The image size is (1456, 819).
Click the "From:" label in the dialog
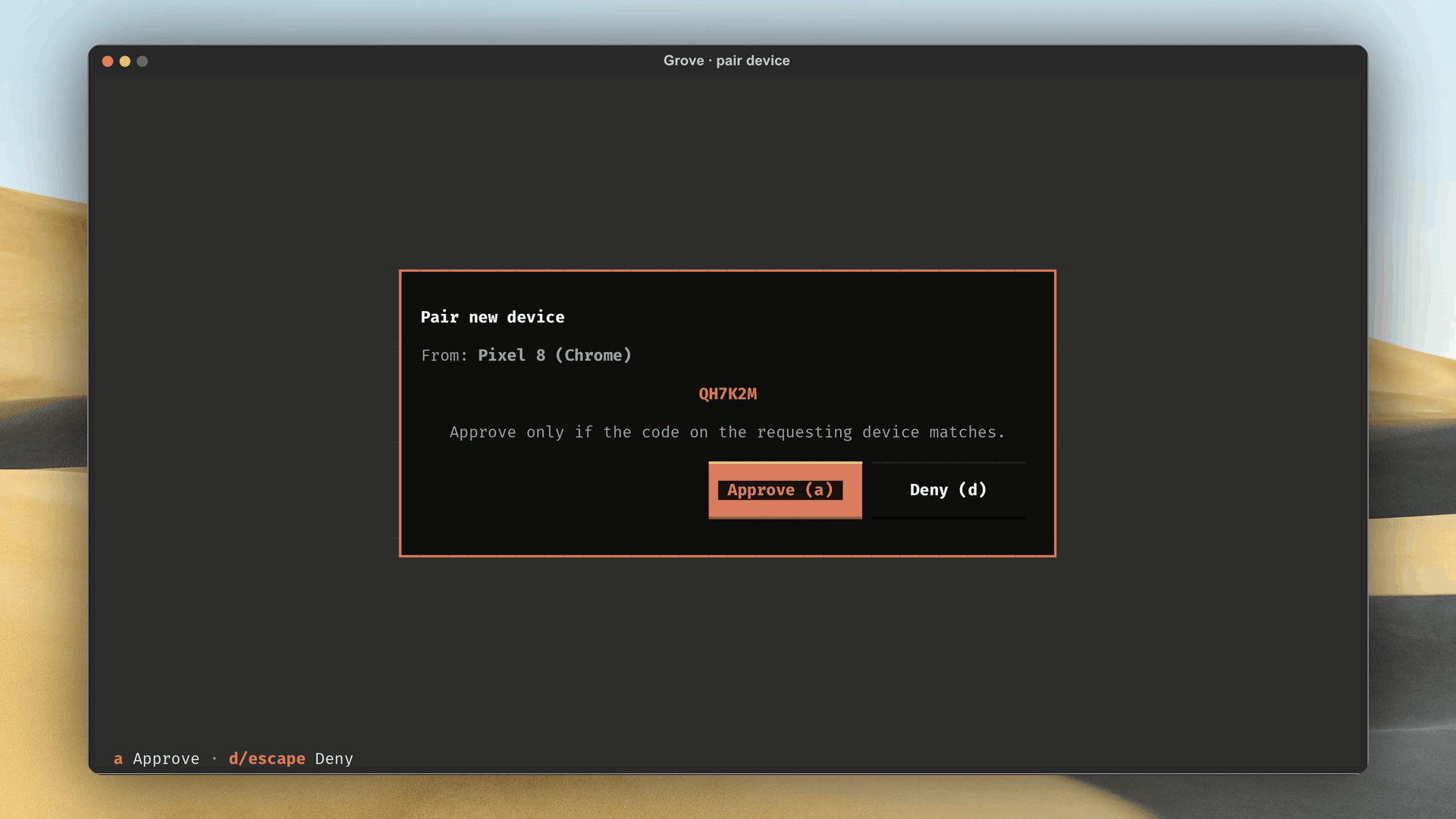(444, 355)
